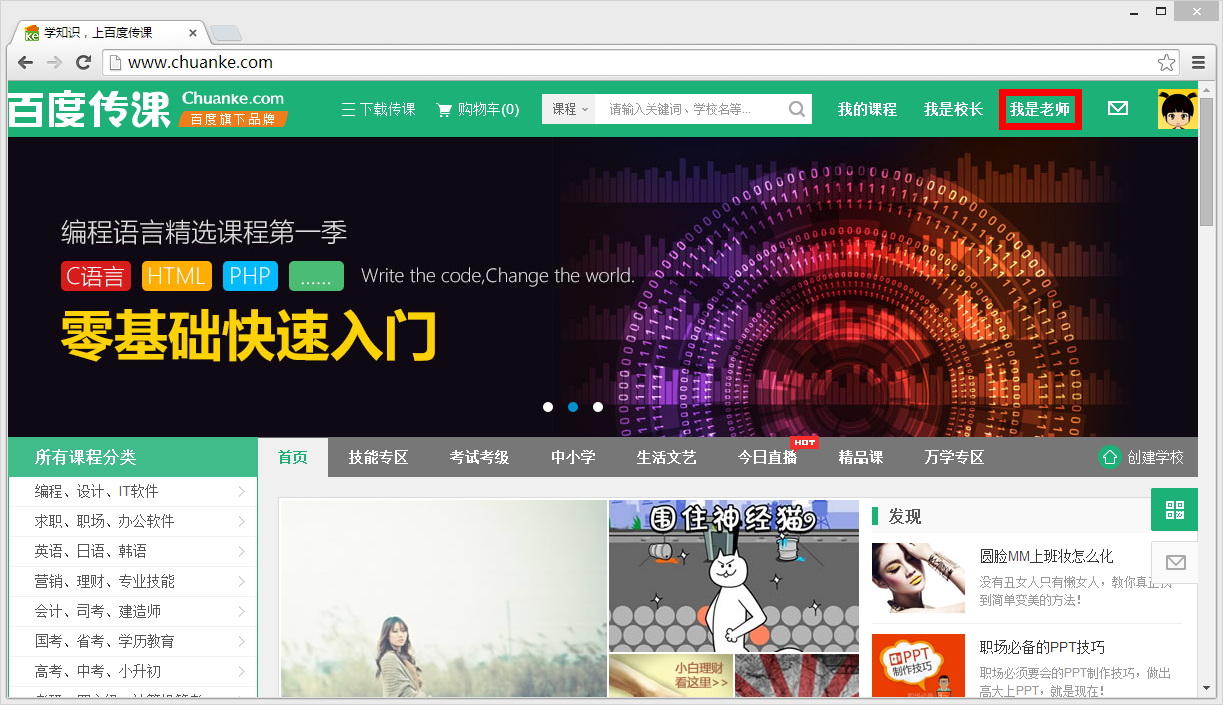The height and width of the screenshot is (705, 1223).
Task: Open the shopping cart 购物车
Action: coord(477,109)
